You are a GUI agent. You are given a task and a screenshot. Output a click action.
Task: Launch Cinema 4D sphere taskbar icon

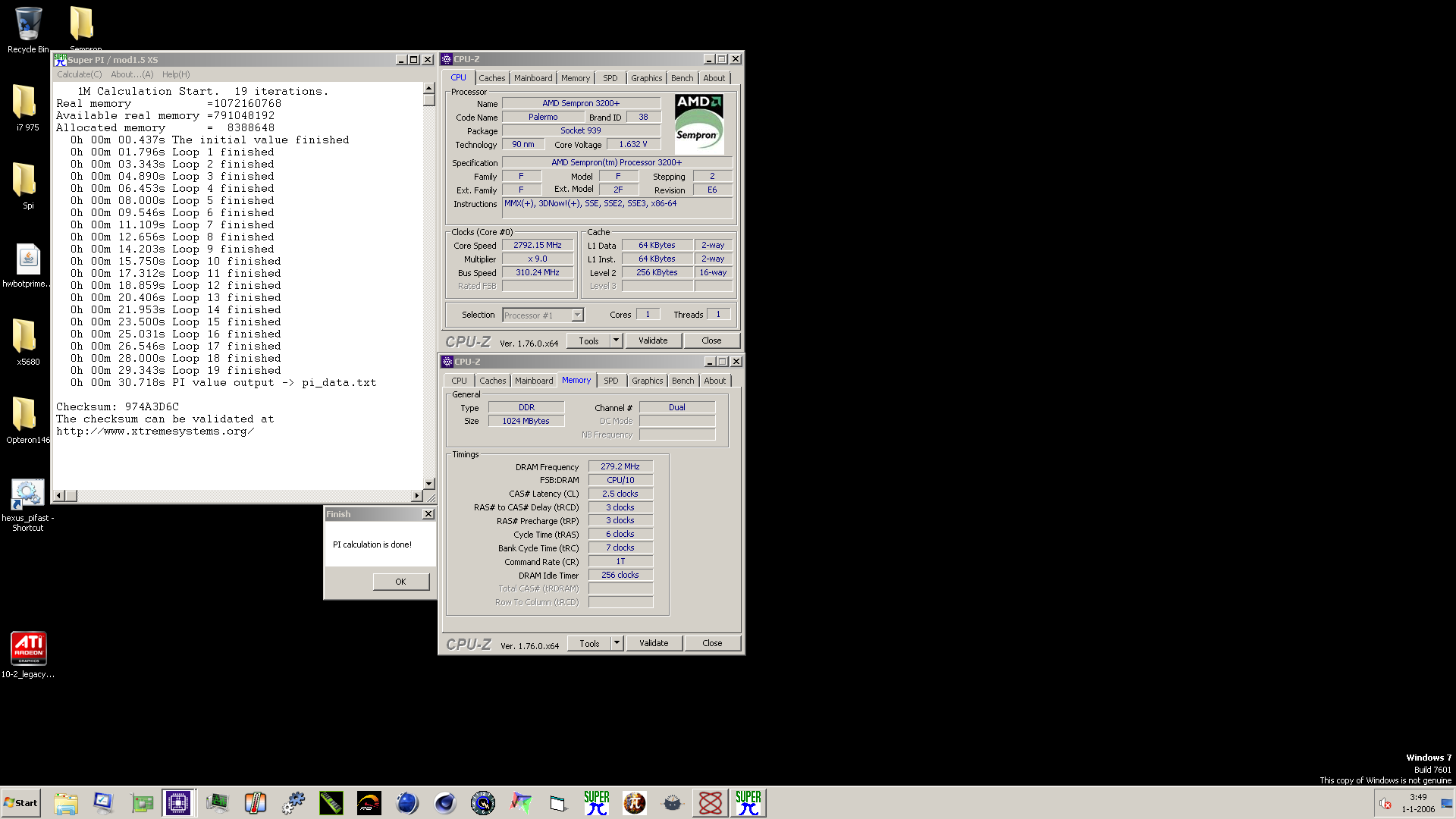[x=445, y=803]
